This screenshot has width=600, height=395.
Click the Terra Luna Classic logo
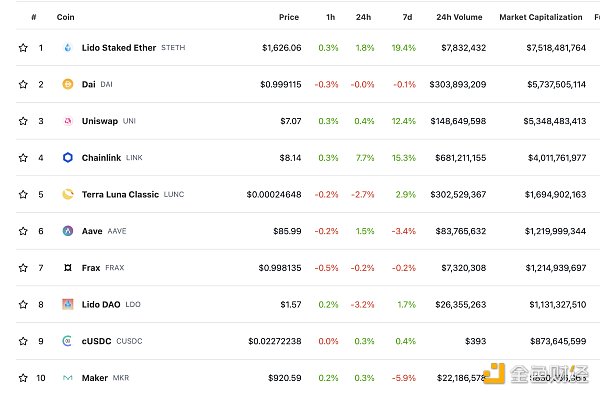coord(68,194)
